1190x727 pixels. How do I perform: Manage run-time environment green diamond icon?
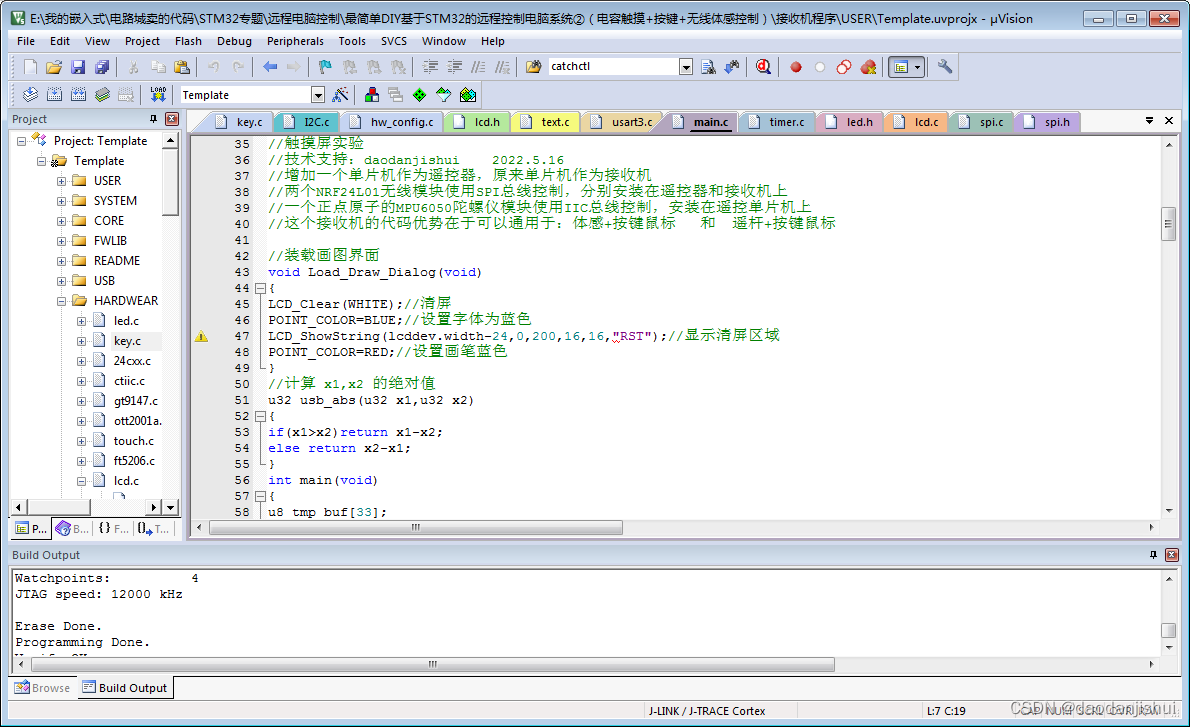(x=420, y=95)
